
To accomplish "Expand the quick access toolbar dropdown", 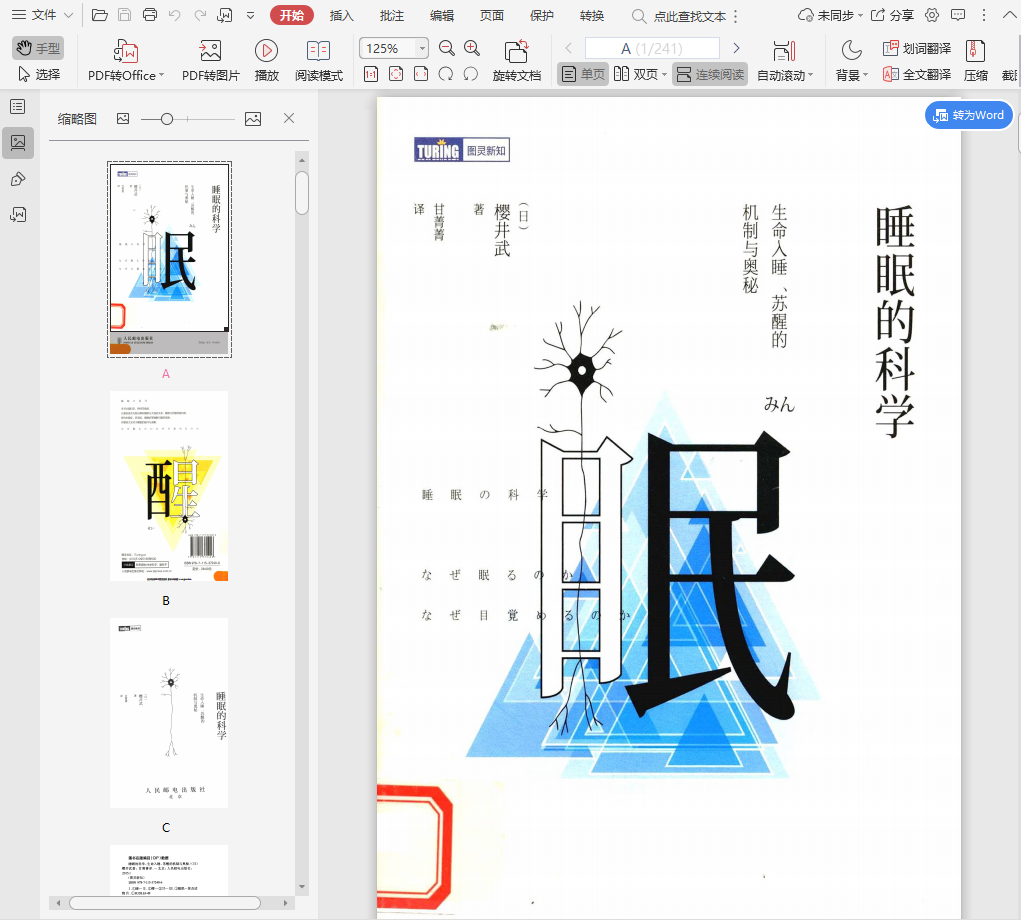I will pos(250,16).
